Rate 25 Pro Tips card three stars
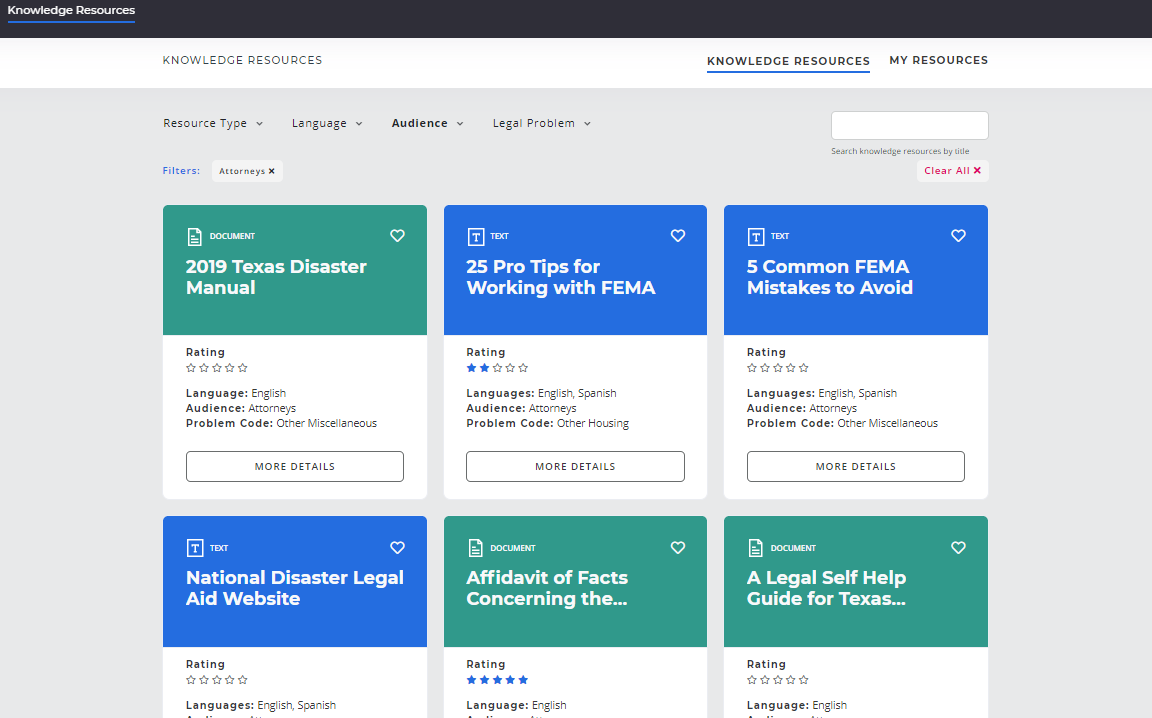Screen dimensions: 1152x718 [x=497, y=368]
